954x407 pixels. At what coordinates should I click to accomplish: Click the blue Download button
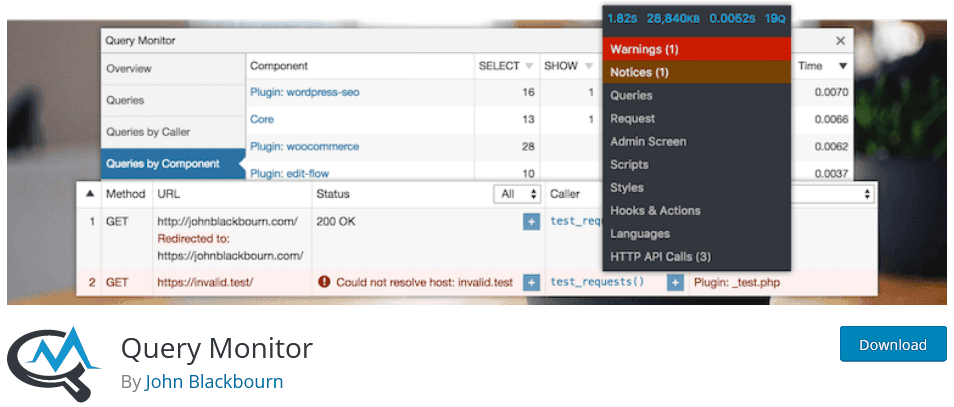pos(892,344)
